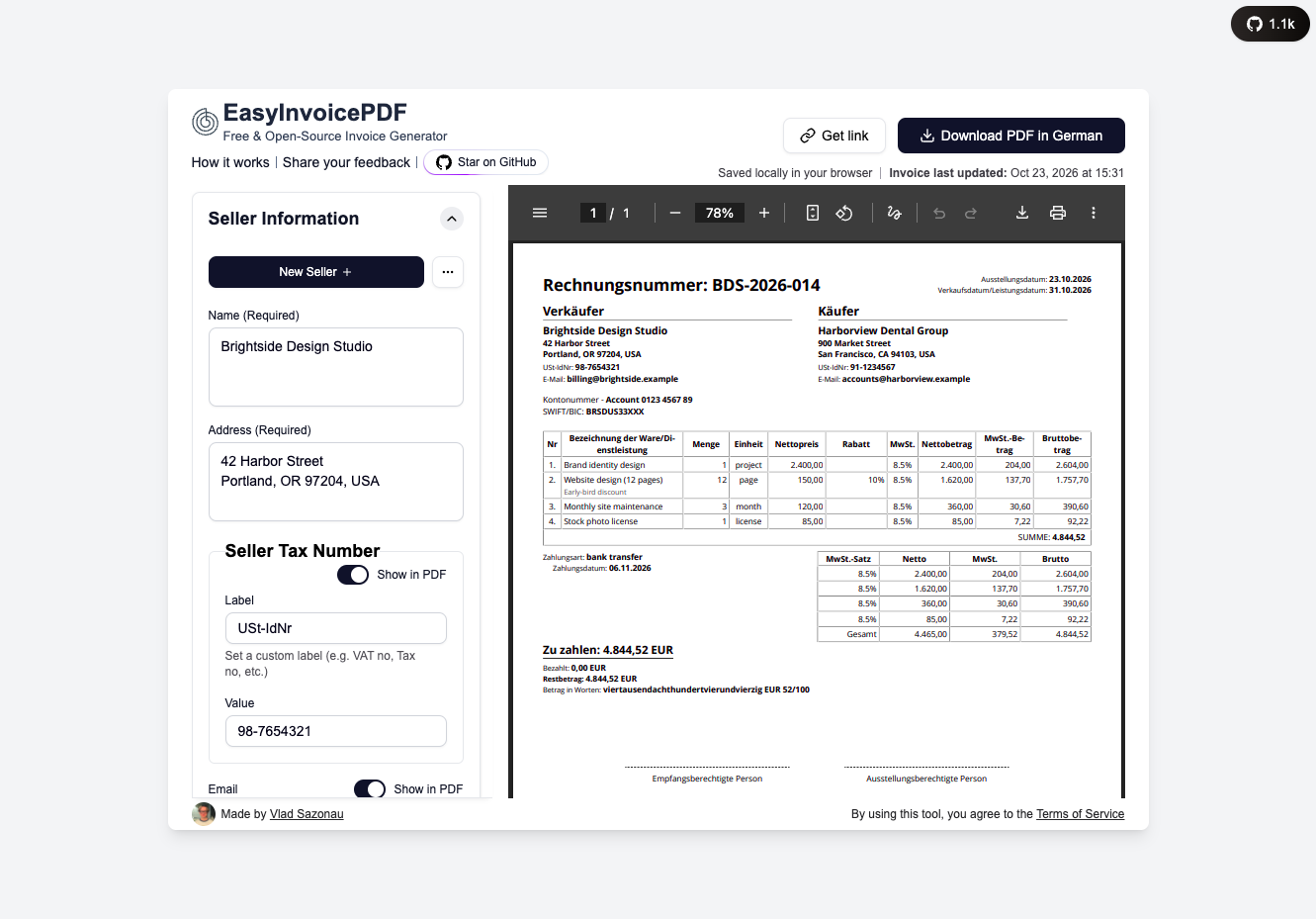1316x919 pixels.
Task: Zoom out of the PDF preview
Action: 675,213
